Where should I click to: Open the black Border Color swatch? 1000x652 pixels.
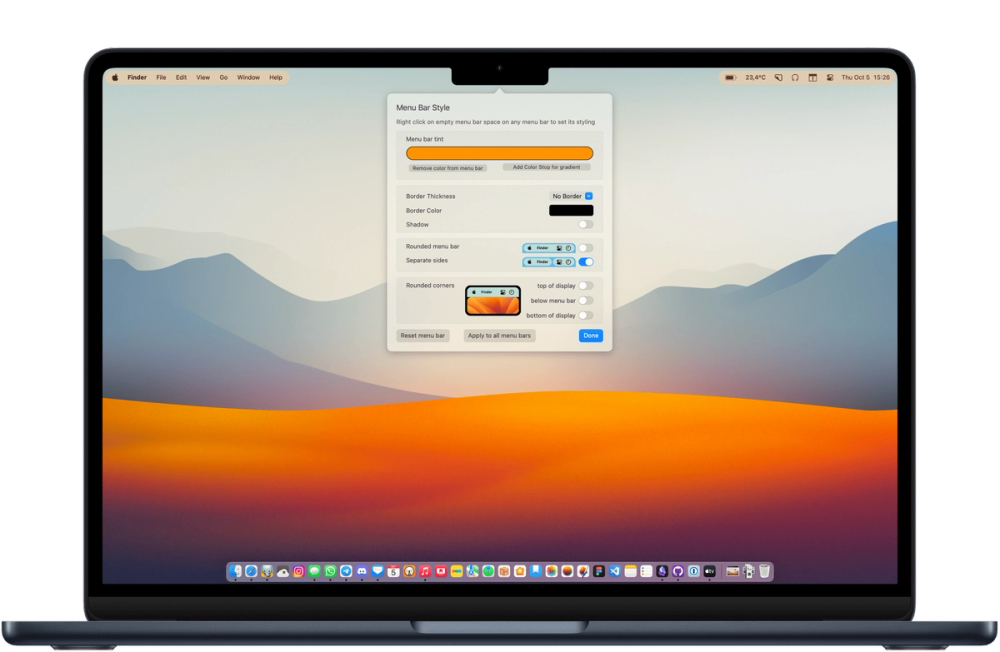point(571,211)
